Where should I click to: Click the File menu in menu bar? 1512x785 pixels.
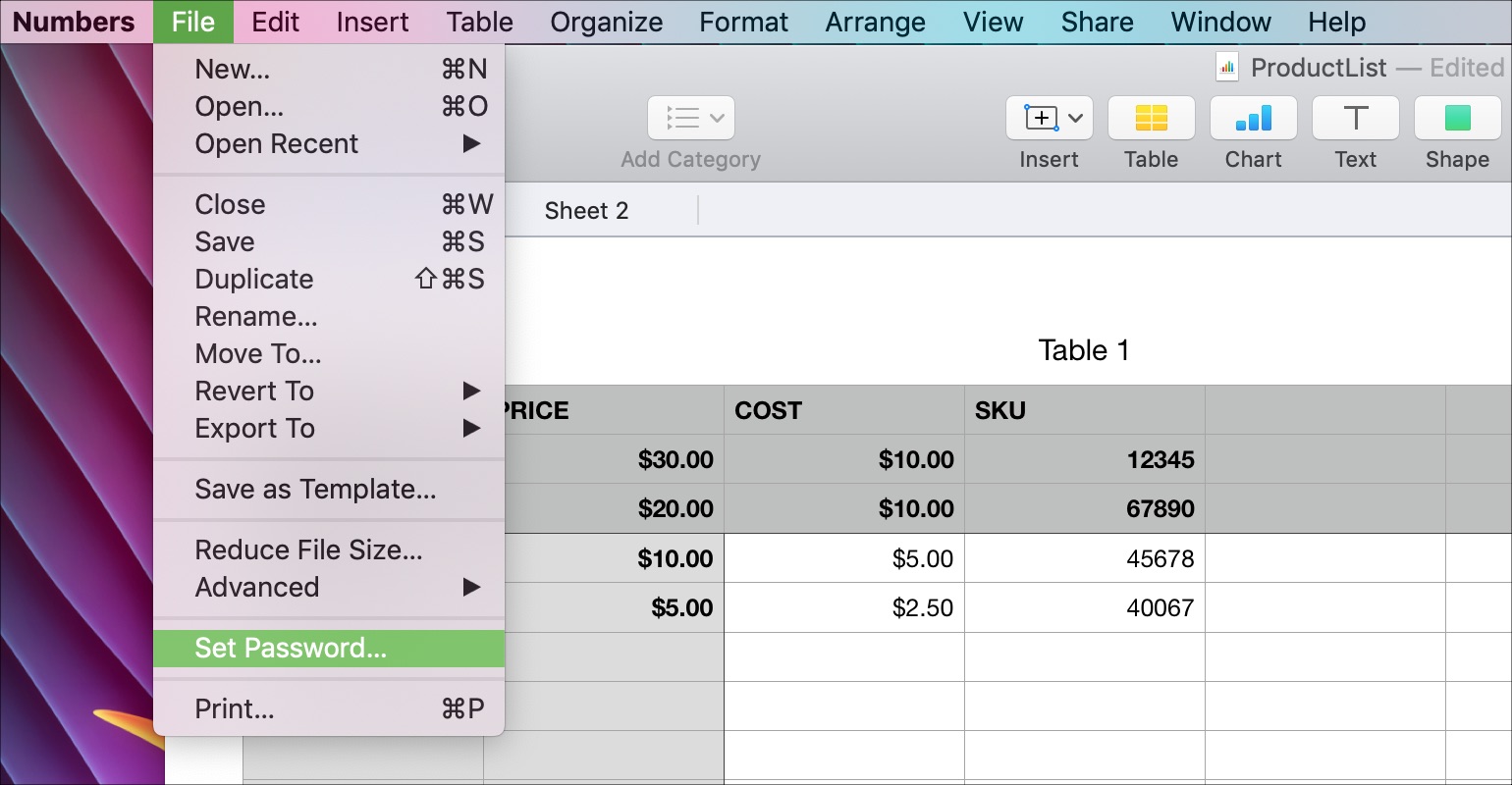click(x=193, y=22)
